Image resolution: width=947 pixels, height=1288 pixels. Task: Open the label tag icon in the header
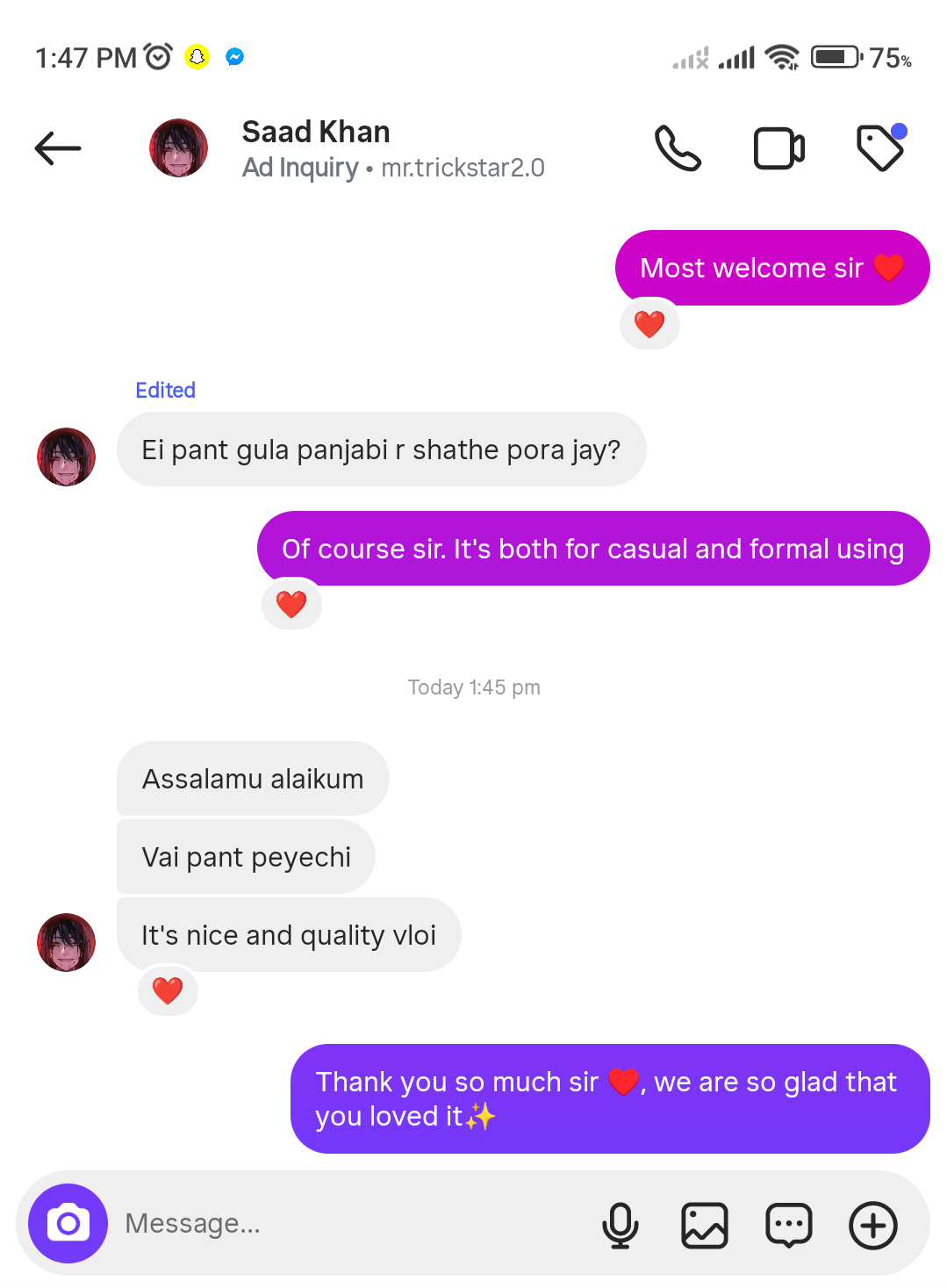click(x=881, y=147)
